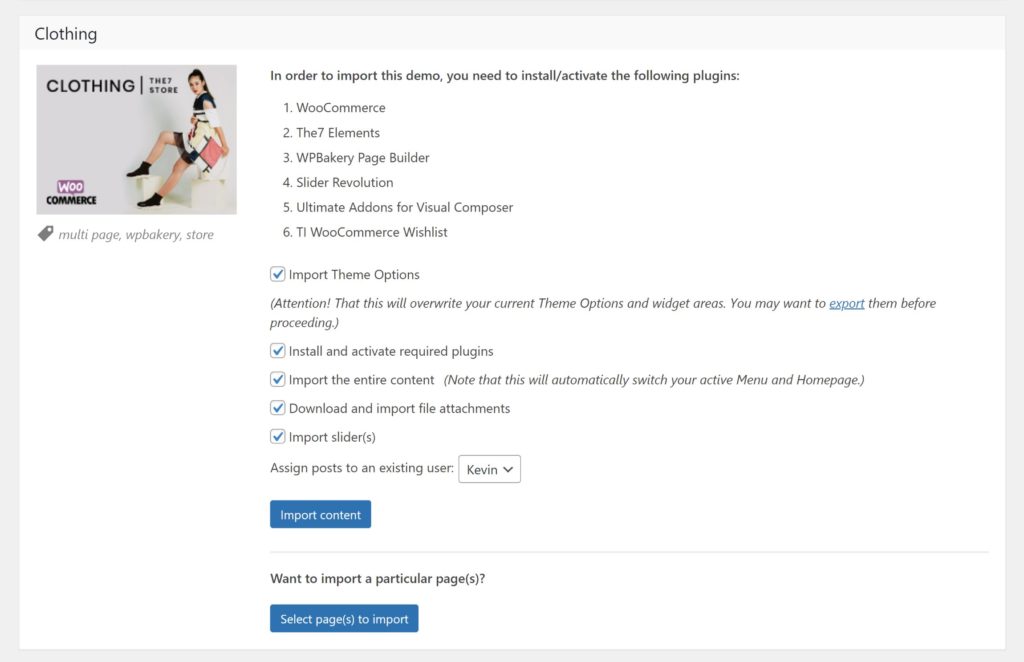
Task: Click the Woo Commerce logo on thumbnail
Action: click(x=71, y=193)
